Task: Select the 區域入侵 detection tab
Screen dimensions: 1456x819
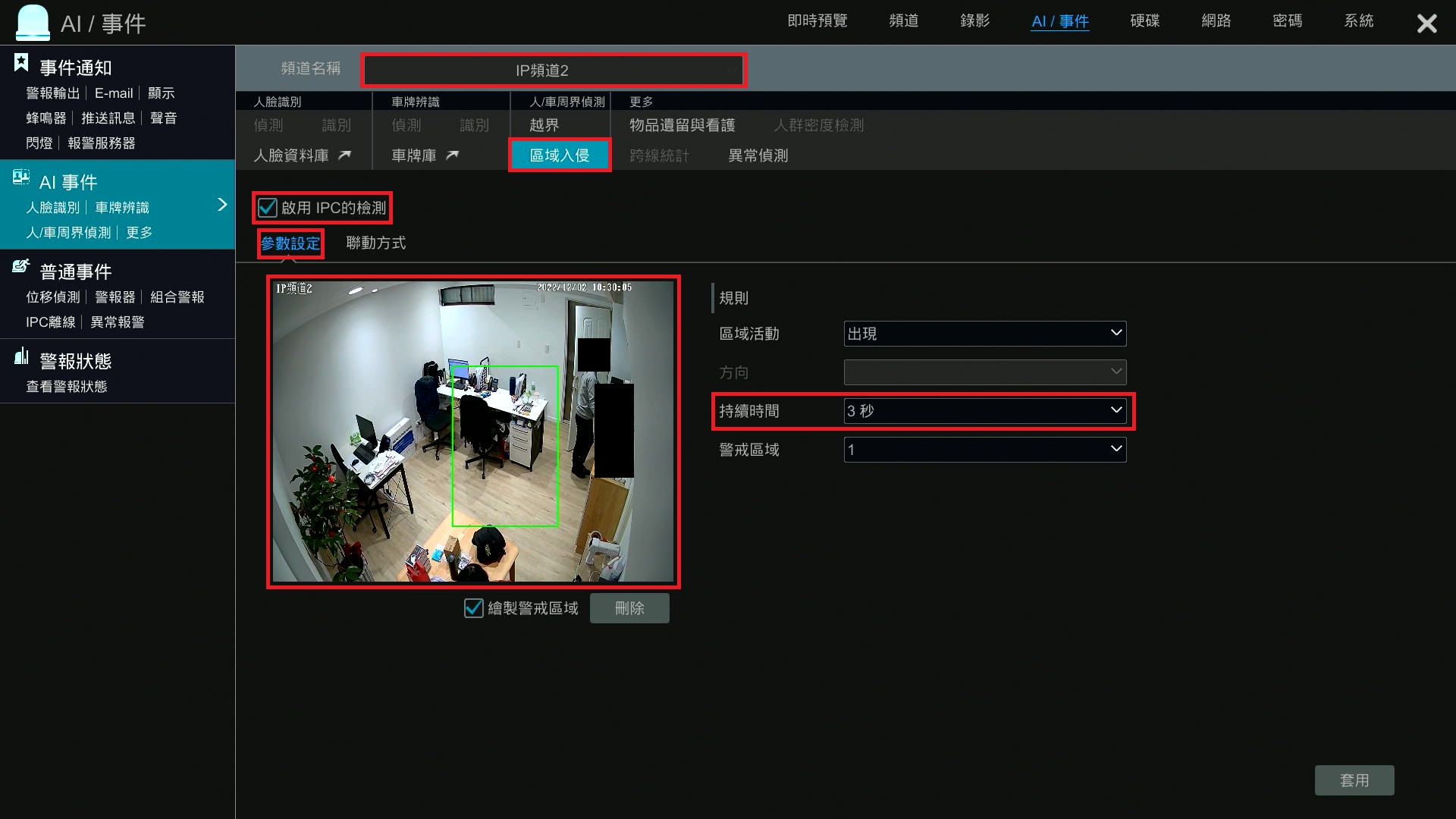Action: coord(560,155)
